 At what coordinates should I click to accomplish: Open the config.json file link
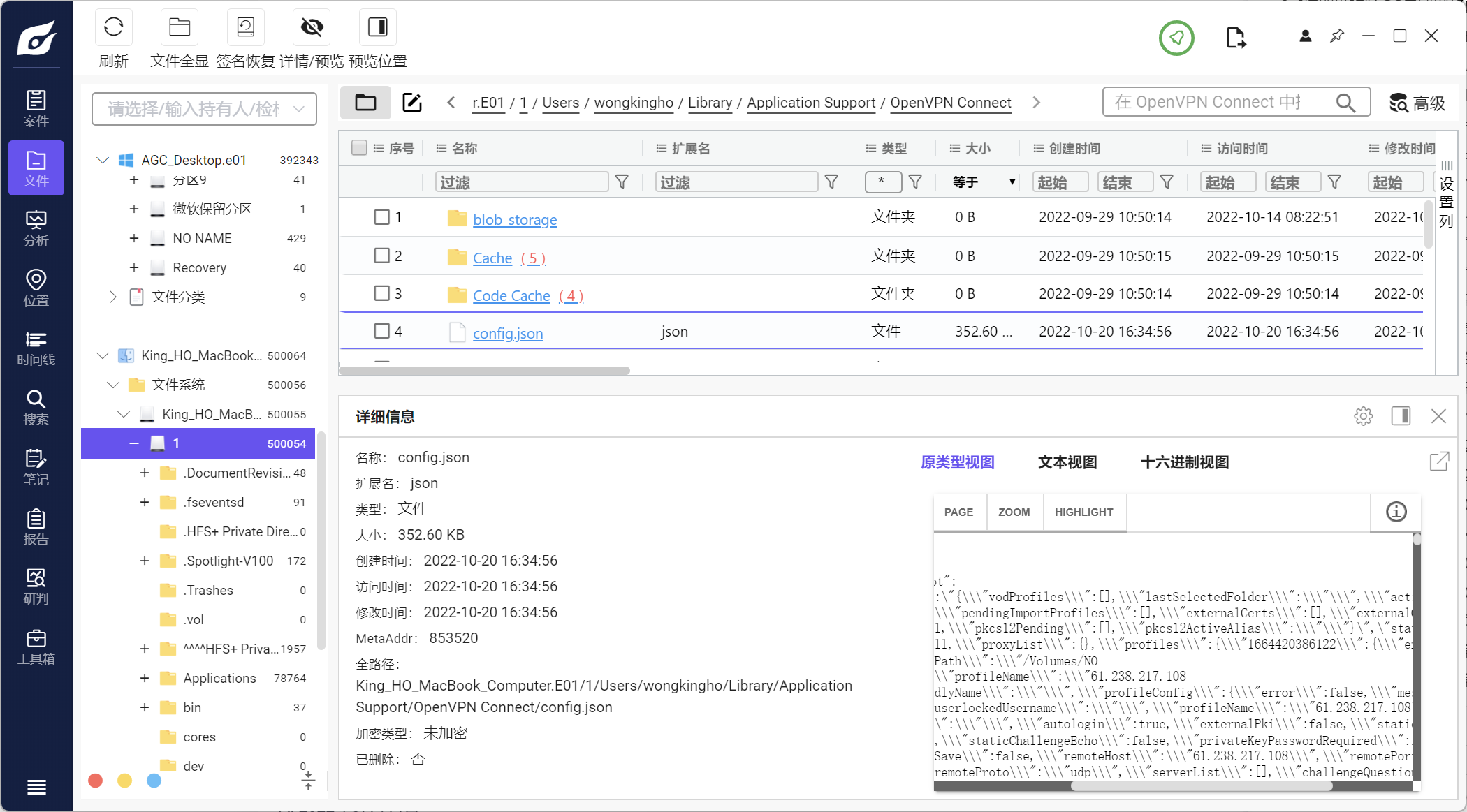[x=508, y=333]
